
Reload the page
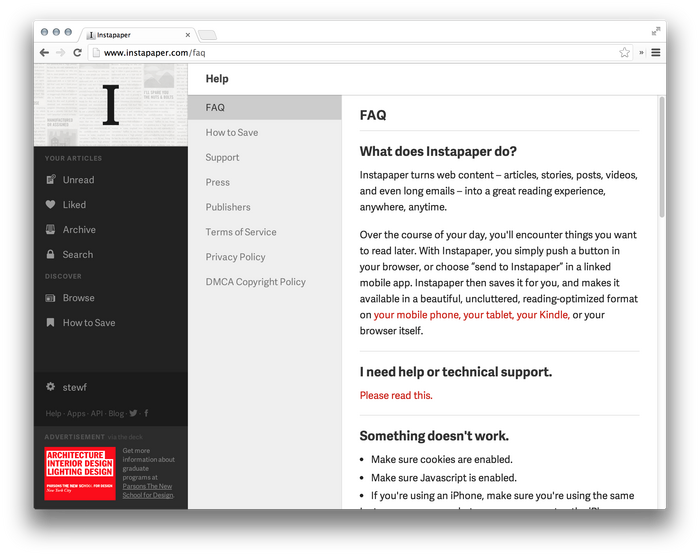point(77,52)
